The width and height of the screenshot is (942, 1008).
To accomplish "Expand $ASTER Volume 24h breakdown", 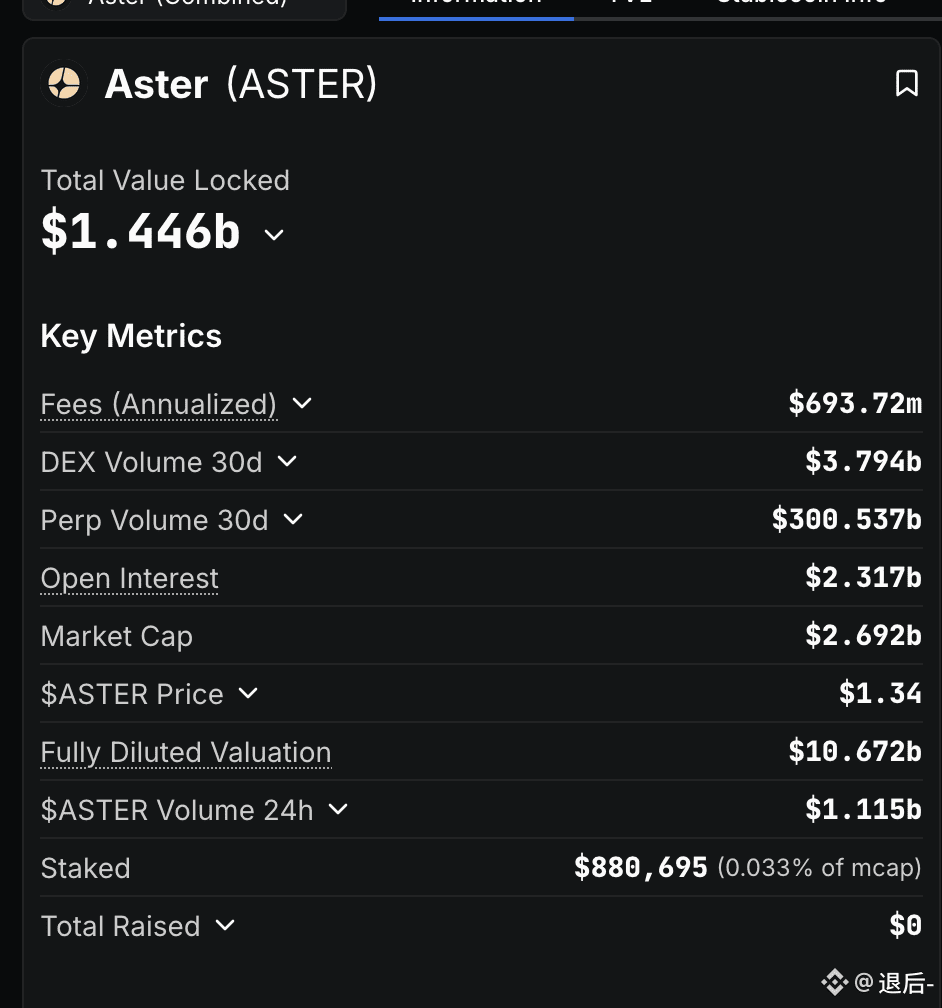I will (x=338, y=809).
